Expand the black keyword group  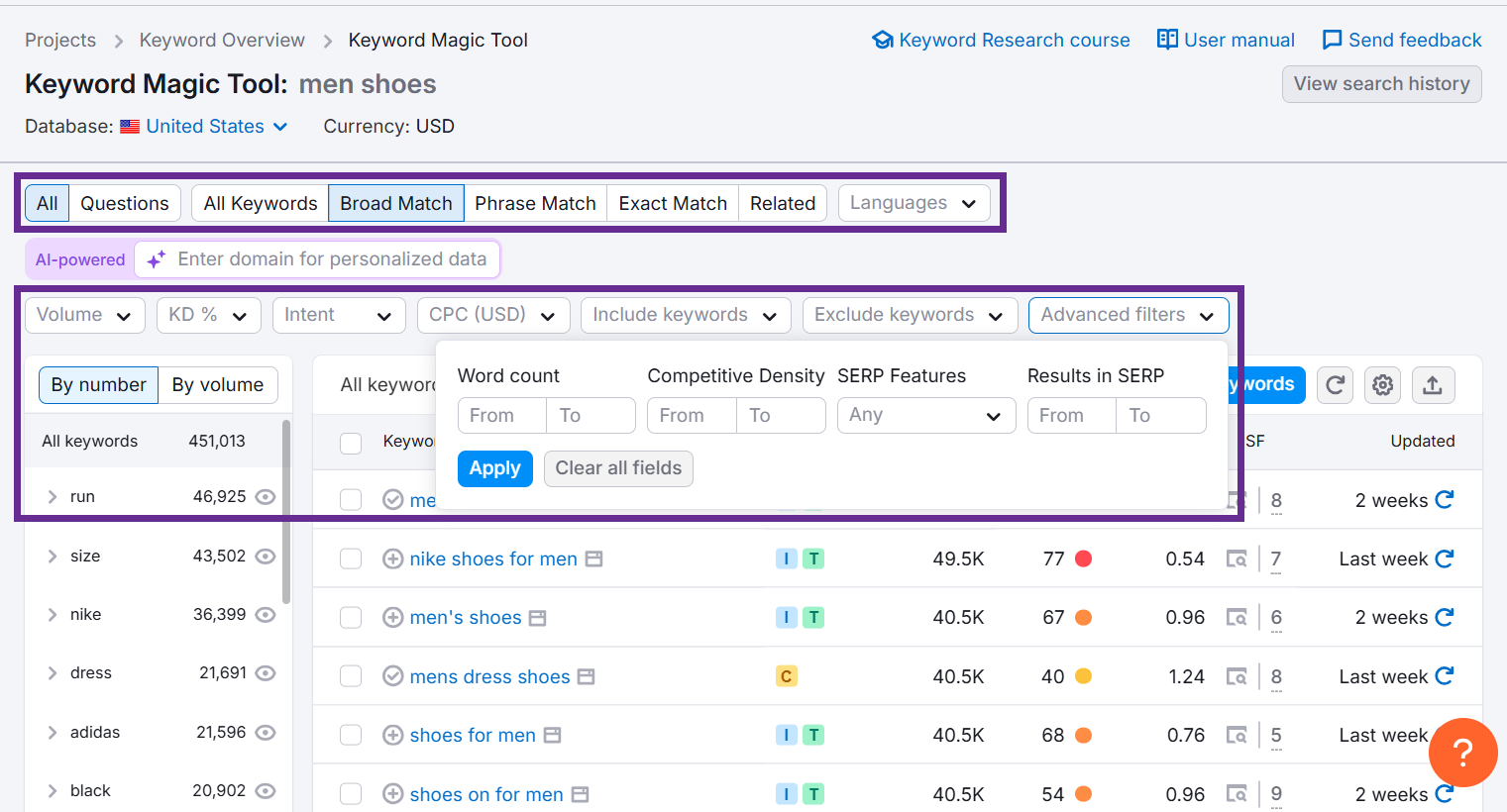coord(53,791)
